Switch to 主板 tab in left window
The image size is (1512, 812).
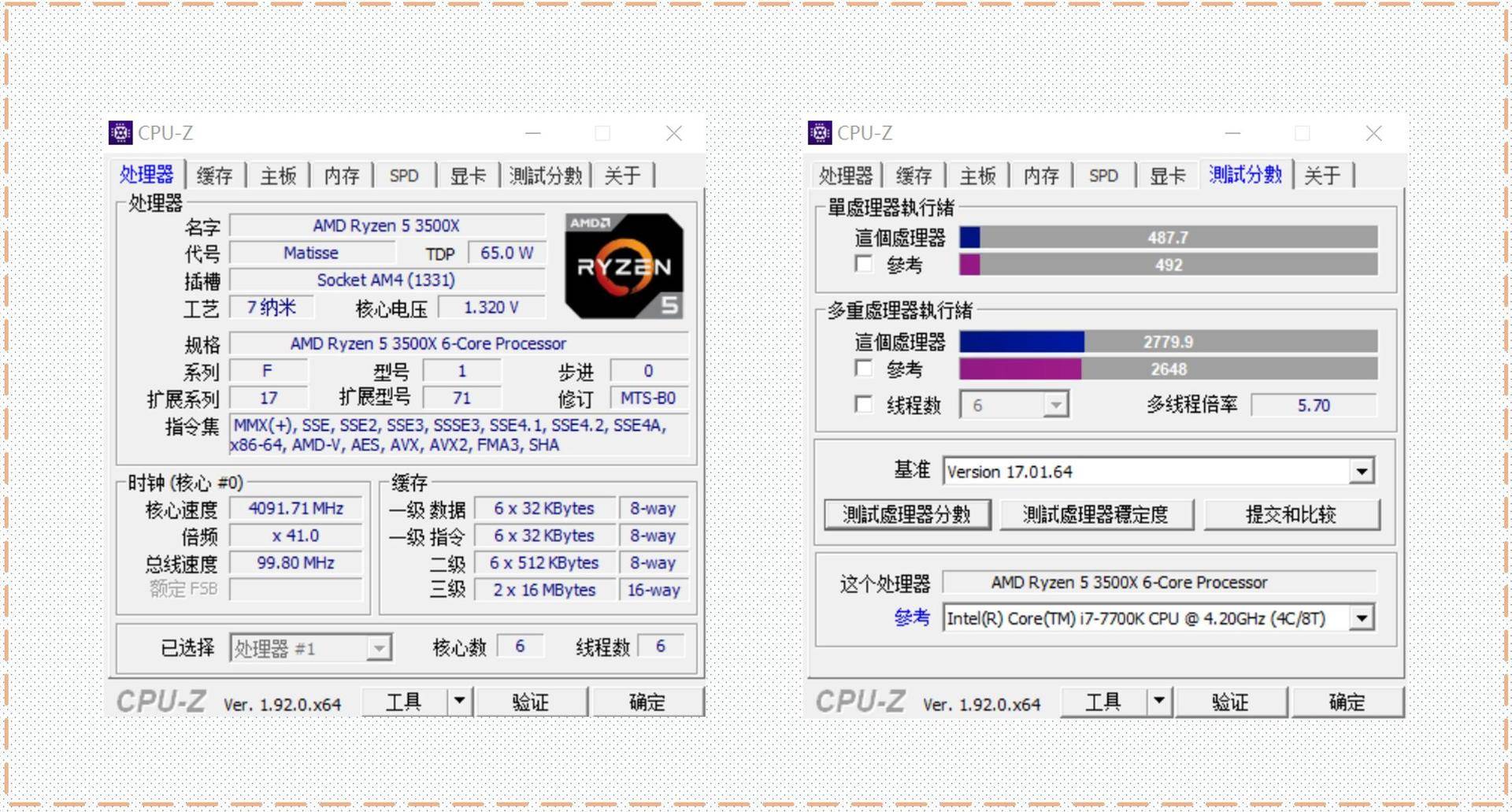(x=278, y=176)
